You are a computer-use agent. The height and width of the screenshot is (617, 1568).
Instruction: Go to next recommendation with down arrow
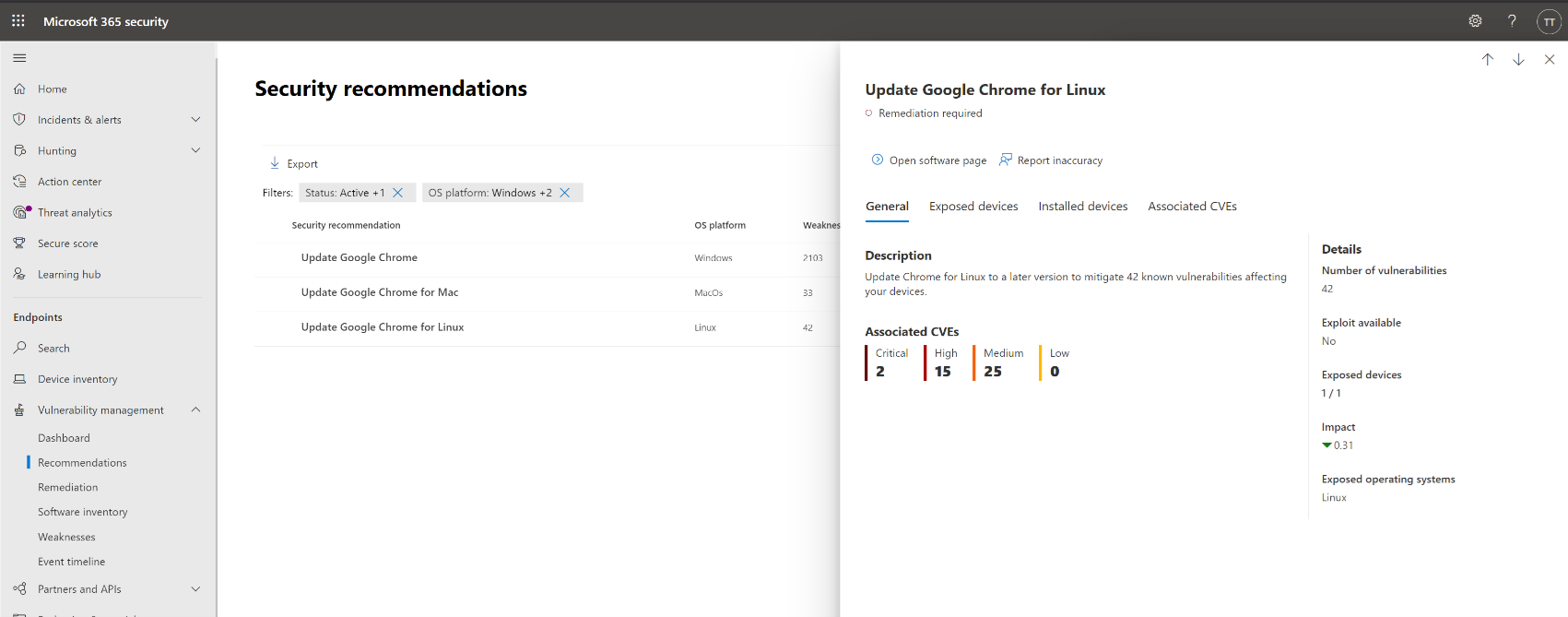1518,59
